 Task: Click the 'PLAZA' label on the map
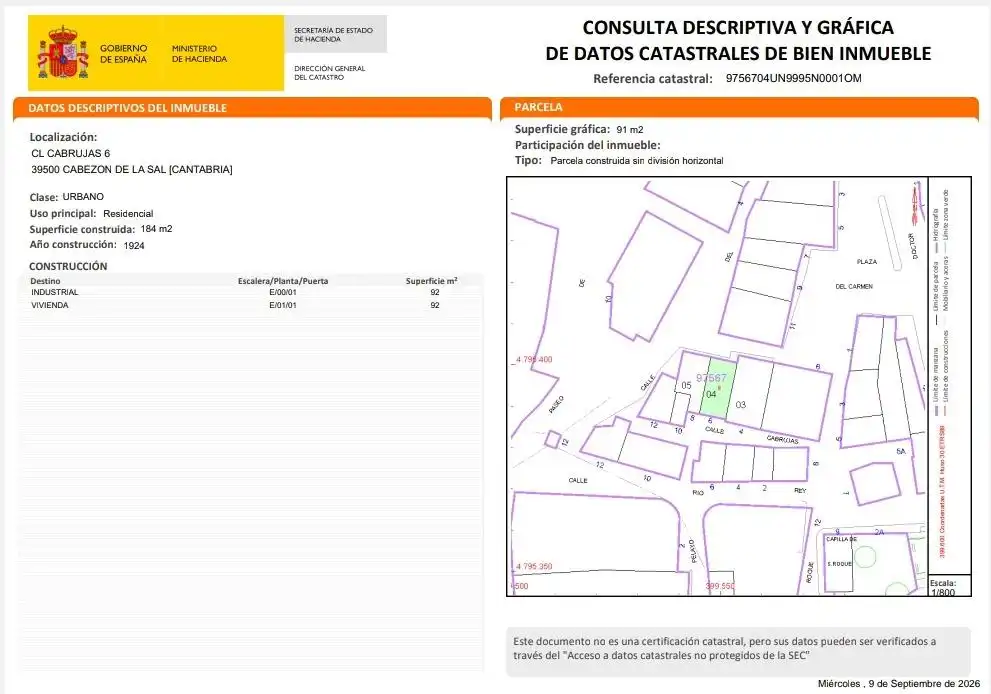[866, 262]
